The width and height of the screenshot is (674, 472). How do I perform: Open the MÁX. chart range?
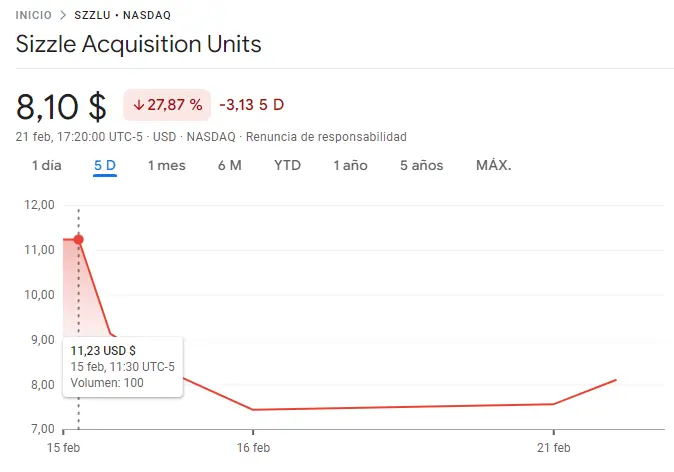(493, 166)
